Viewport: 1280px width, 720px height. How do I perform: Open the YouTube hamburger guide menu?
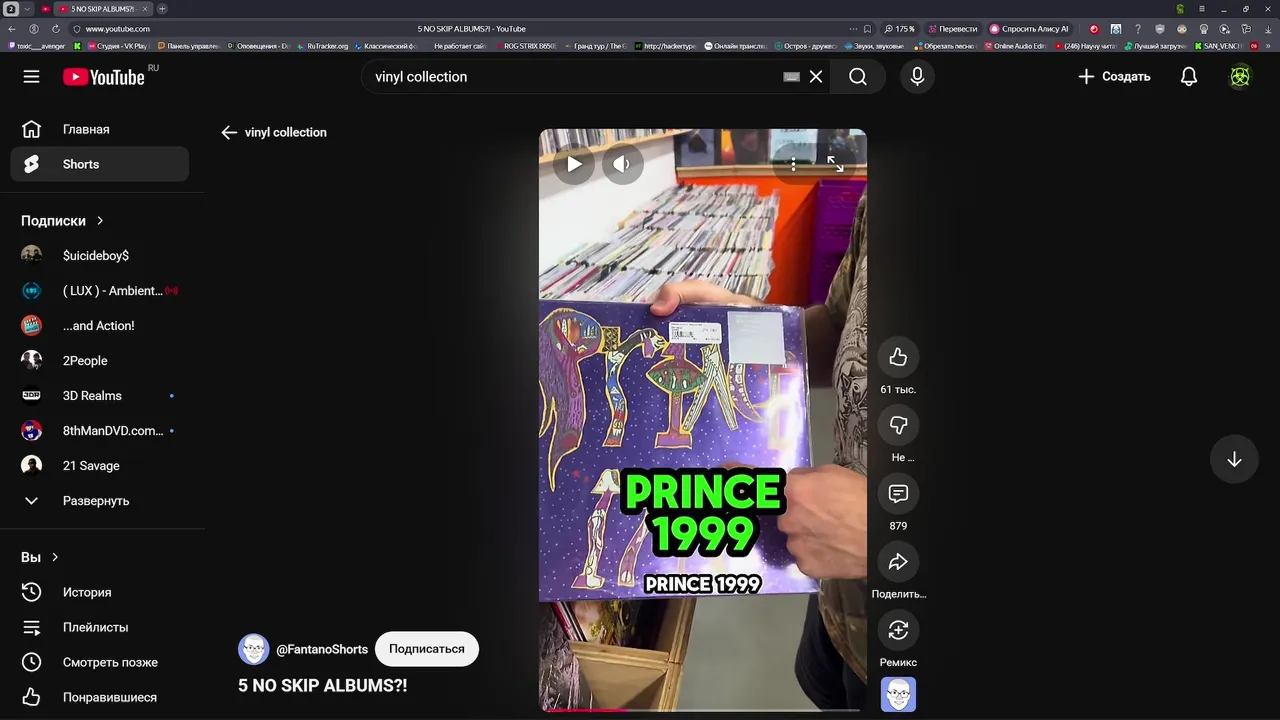pyautogui.click(x=31, y=77)
